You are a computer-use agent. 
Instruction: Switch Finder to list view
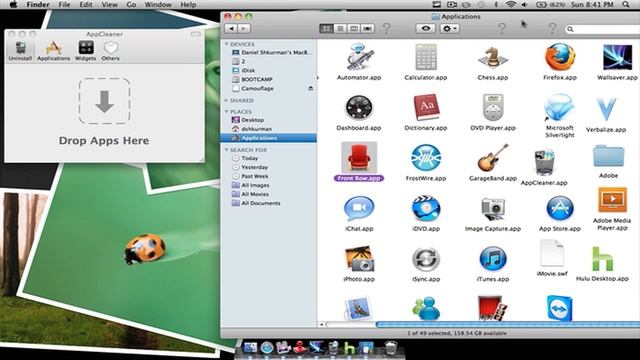click(x=340, y=29)
